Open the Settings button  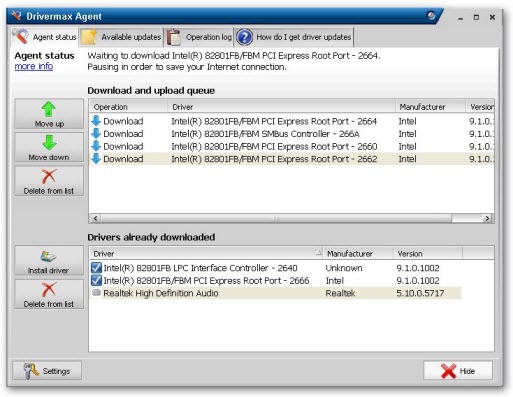tap(47, 371)
